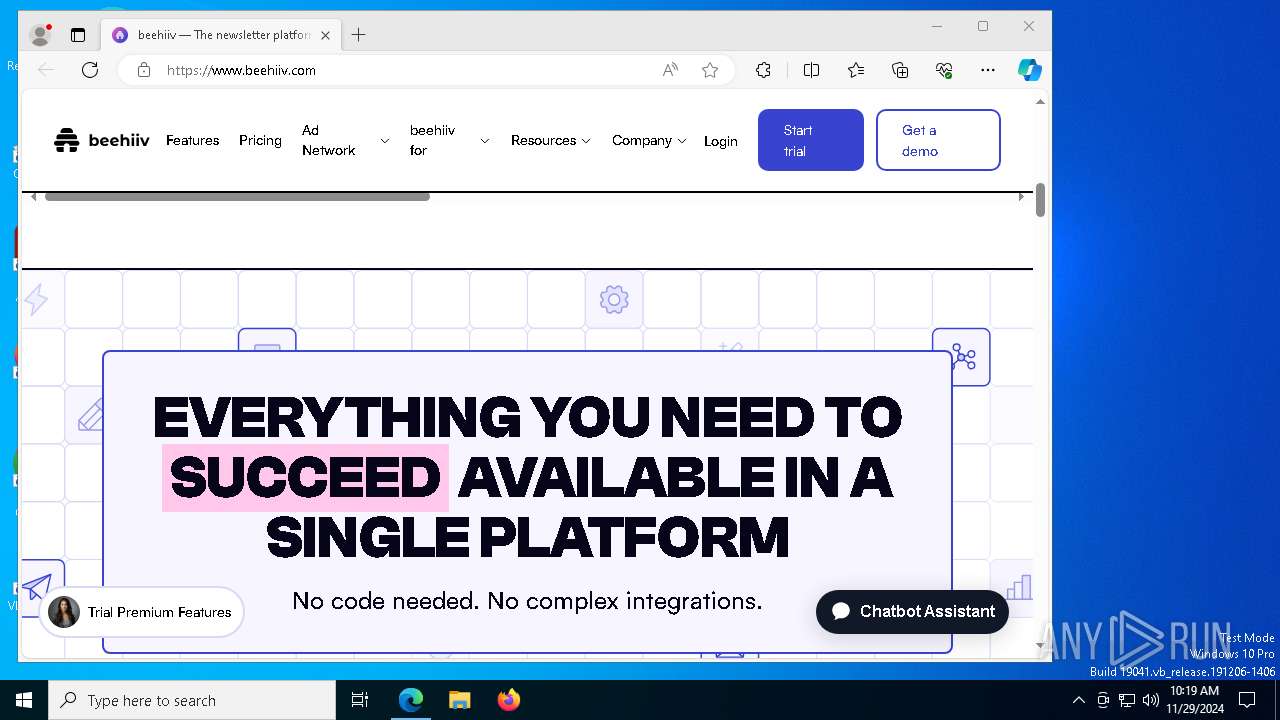Click the Start trial button
1280x720 pixels.
click(x=810, y=140)
